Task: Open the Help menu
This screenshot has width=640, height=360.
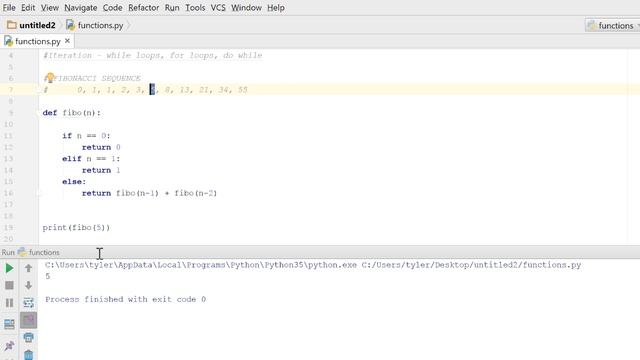Action: point(276,8)
